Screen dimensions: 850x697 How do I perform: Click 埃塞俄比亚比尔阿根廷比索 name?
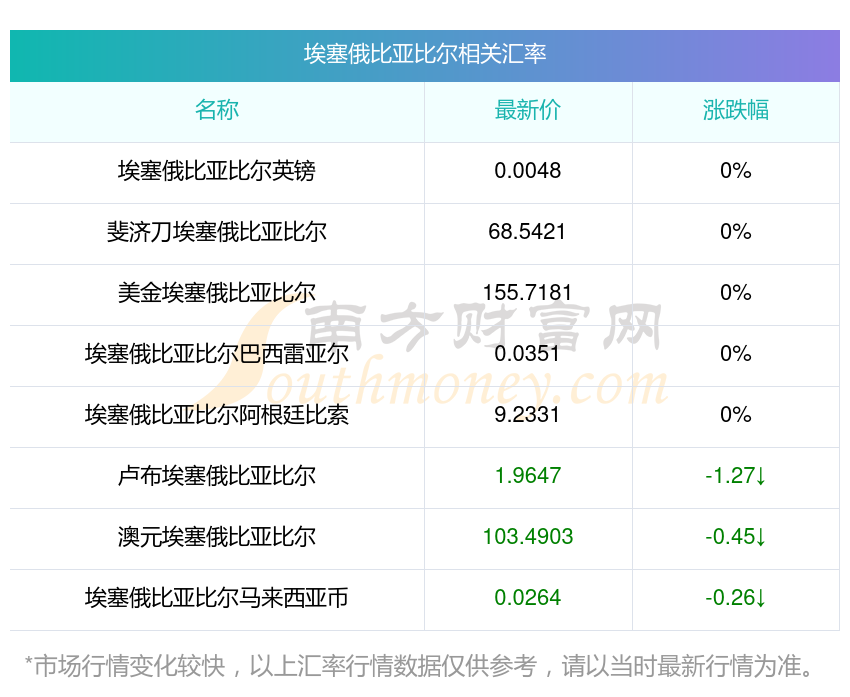point(217,415)
